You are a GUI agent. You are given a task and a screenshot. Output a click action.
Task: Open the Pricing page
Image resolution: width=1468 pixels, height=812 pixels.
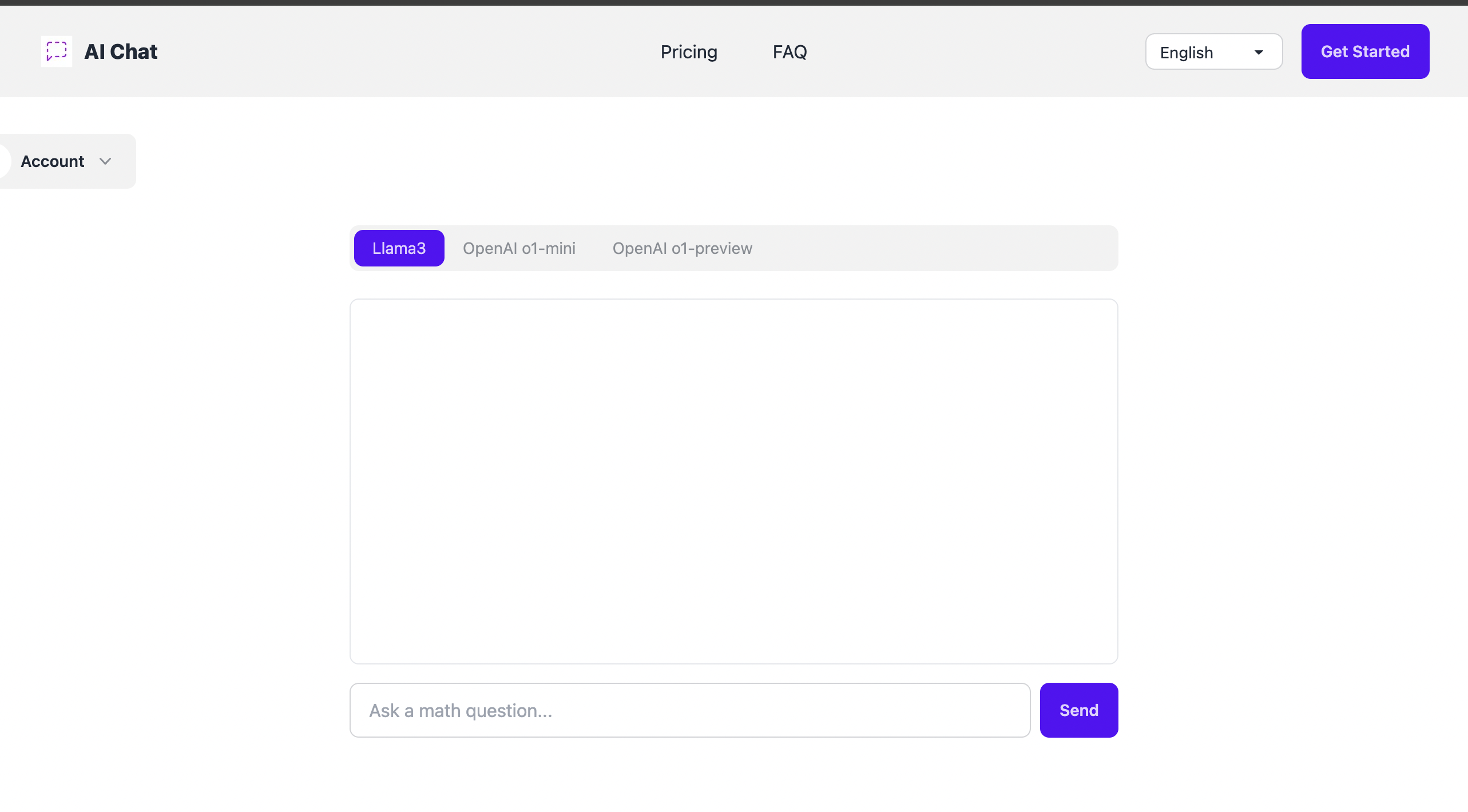(688, 51)
